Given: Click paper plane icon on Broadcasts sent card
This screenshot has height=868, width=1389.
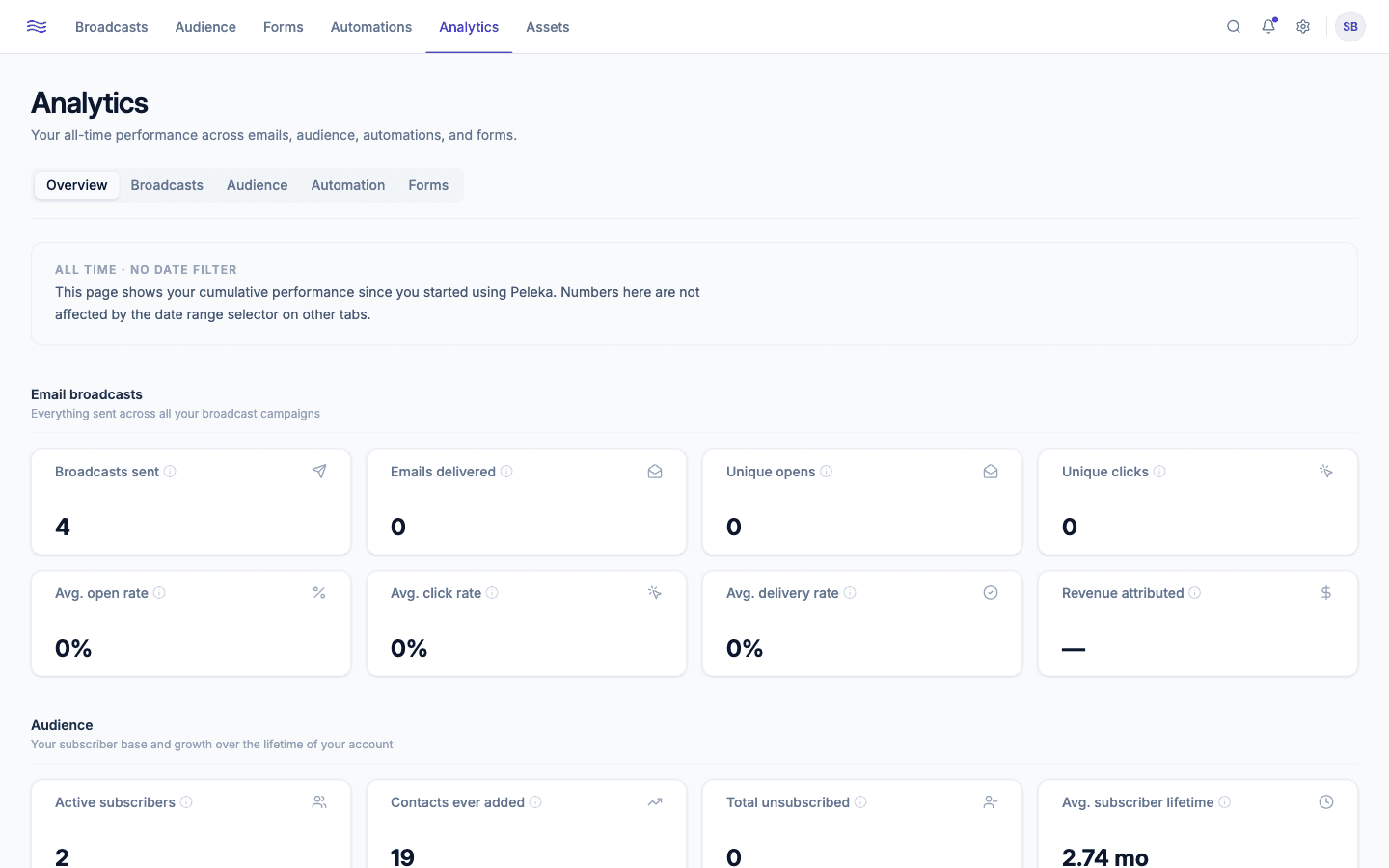Looking at the screenshot, I should pos(319,472).
